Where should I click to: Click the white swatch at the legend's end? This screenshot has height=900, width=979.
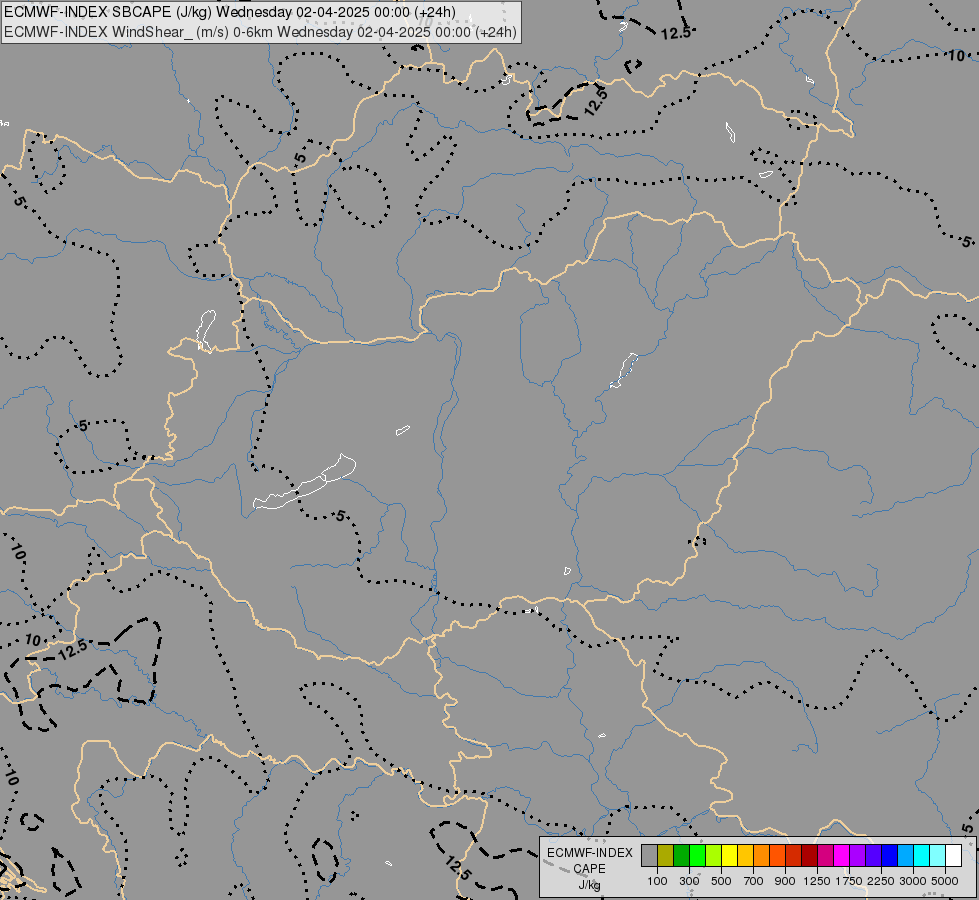click(x=953, y=856)
